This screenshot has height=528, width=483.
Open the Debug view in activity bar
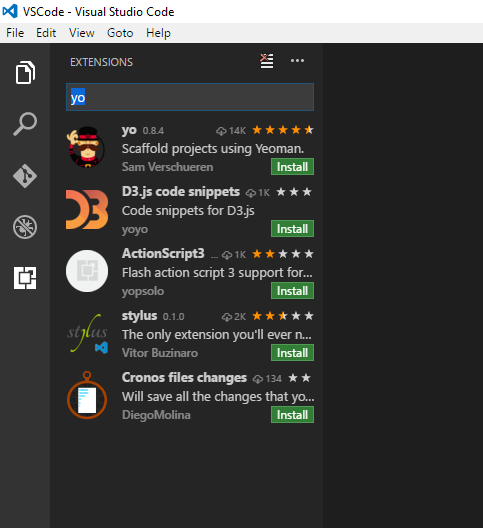click(25, 227)
